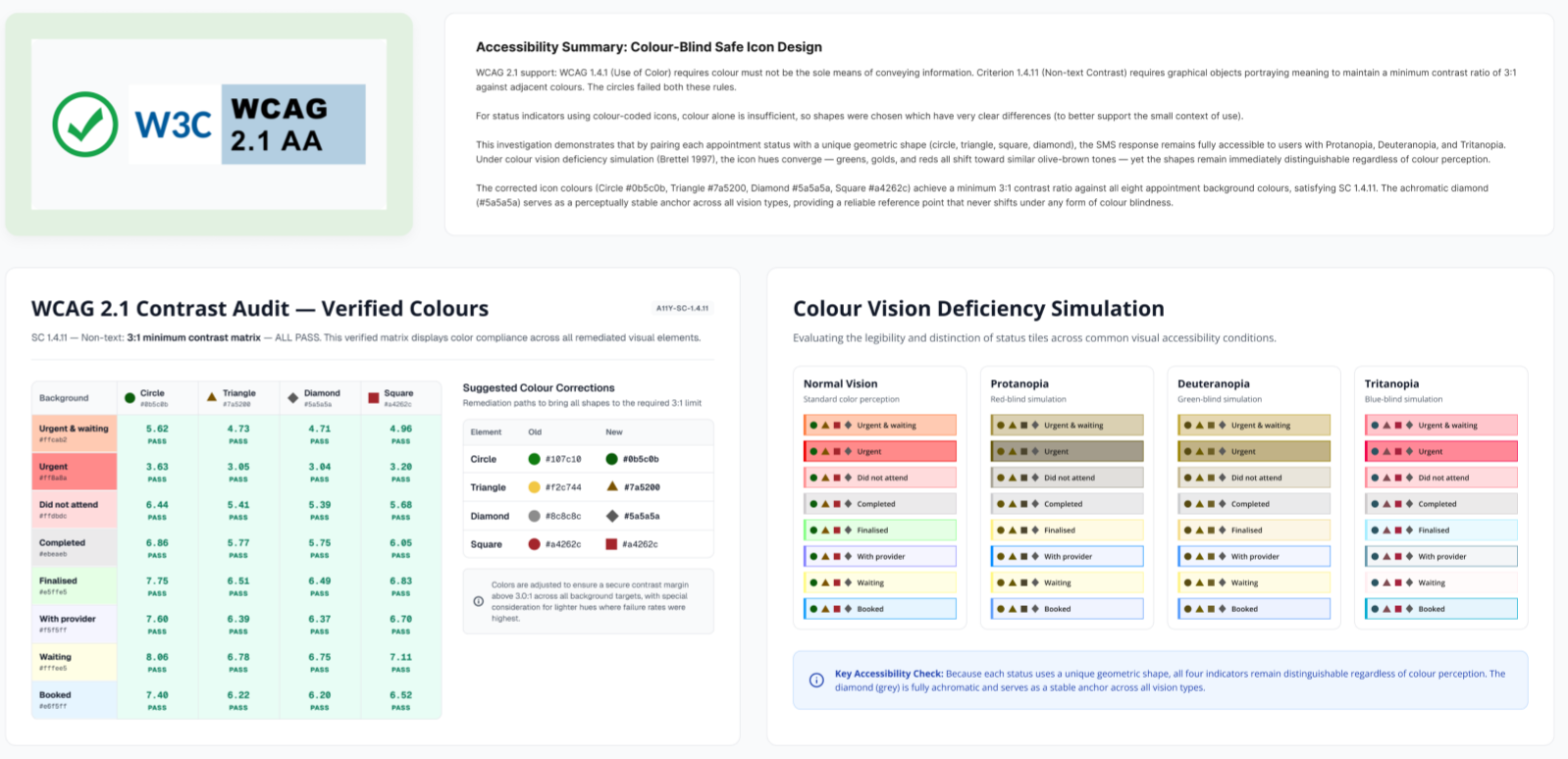The image size is (1568, 759).
Task: Click the With provider row label in table
Action: [68, 619]
